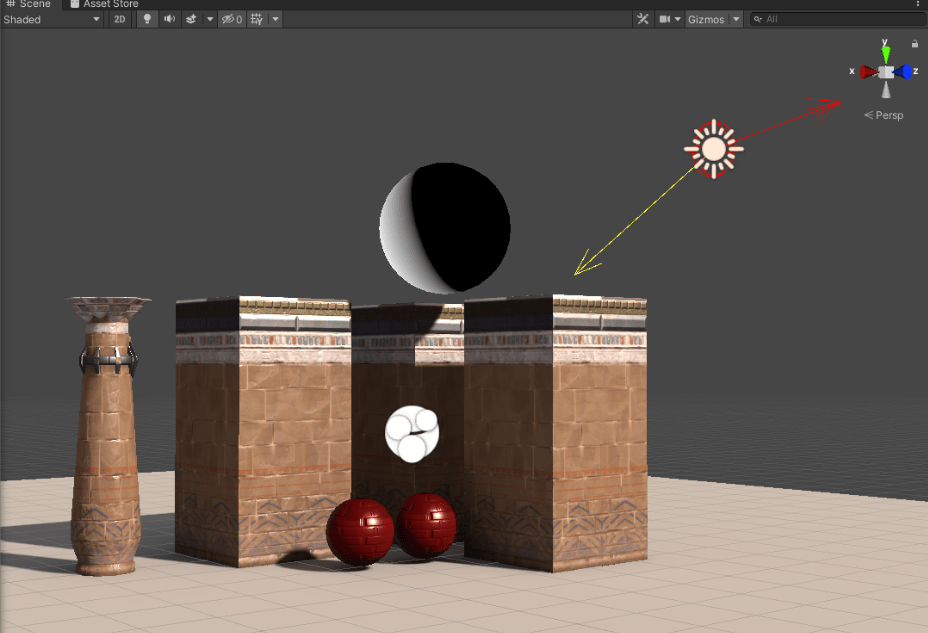This screenshot has width=928, height=633.
Task: Click the hidden objects visibility counter
Action: click(232, 19)
